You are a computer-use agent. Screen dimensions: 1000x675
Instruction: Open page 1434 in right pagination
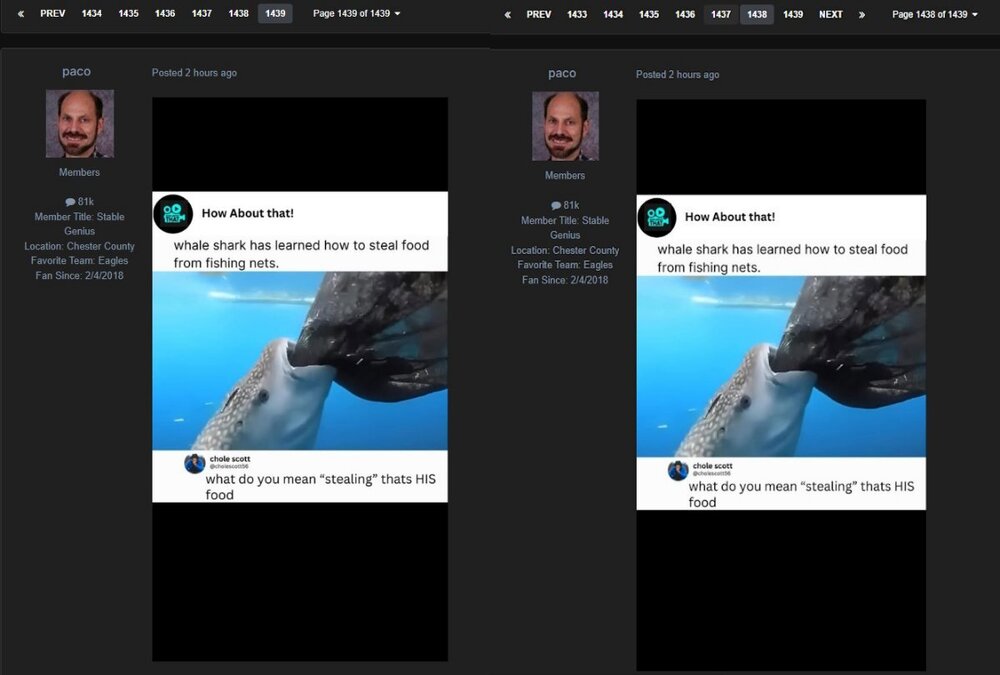click(x=613, y=14)
